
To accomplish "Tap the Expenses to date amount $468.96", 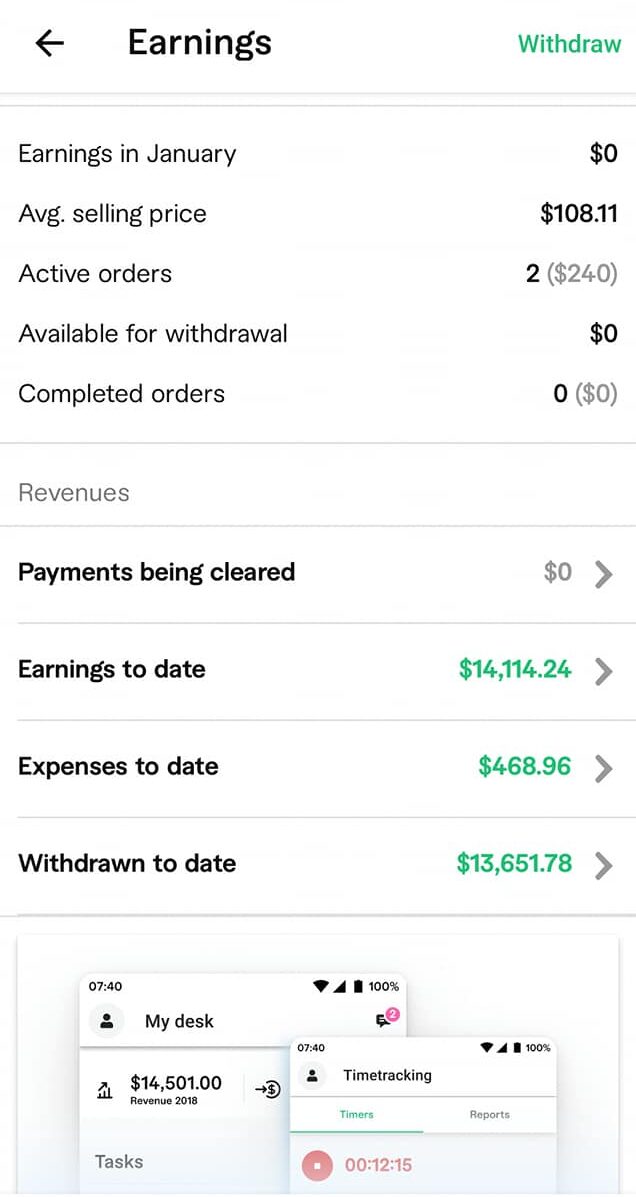I will tap(525, 767).
